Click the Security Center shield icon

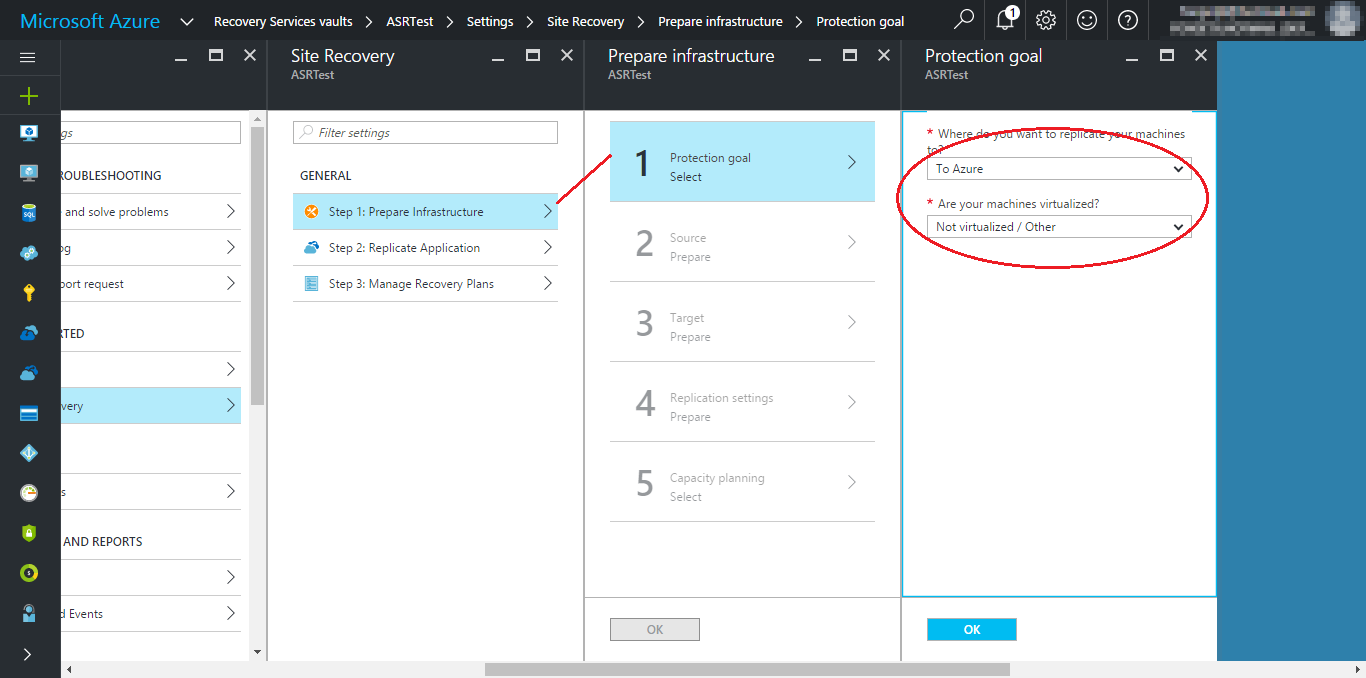pyautogui.click(x=28, y=533)
